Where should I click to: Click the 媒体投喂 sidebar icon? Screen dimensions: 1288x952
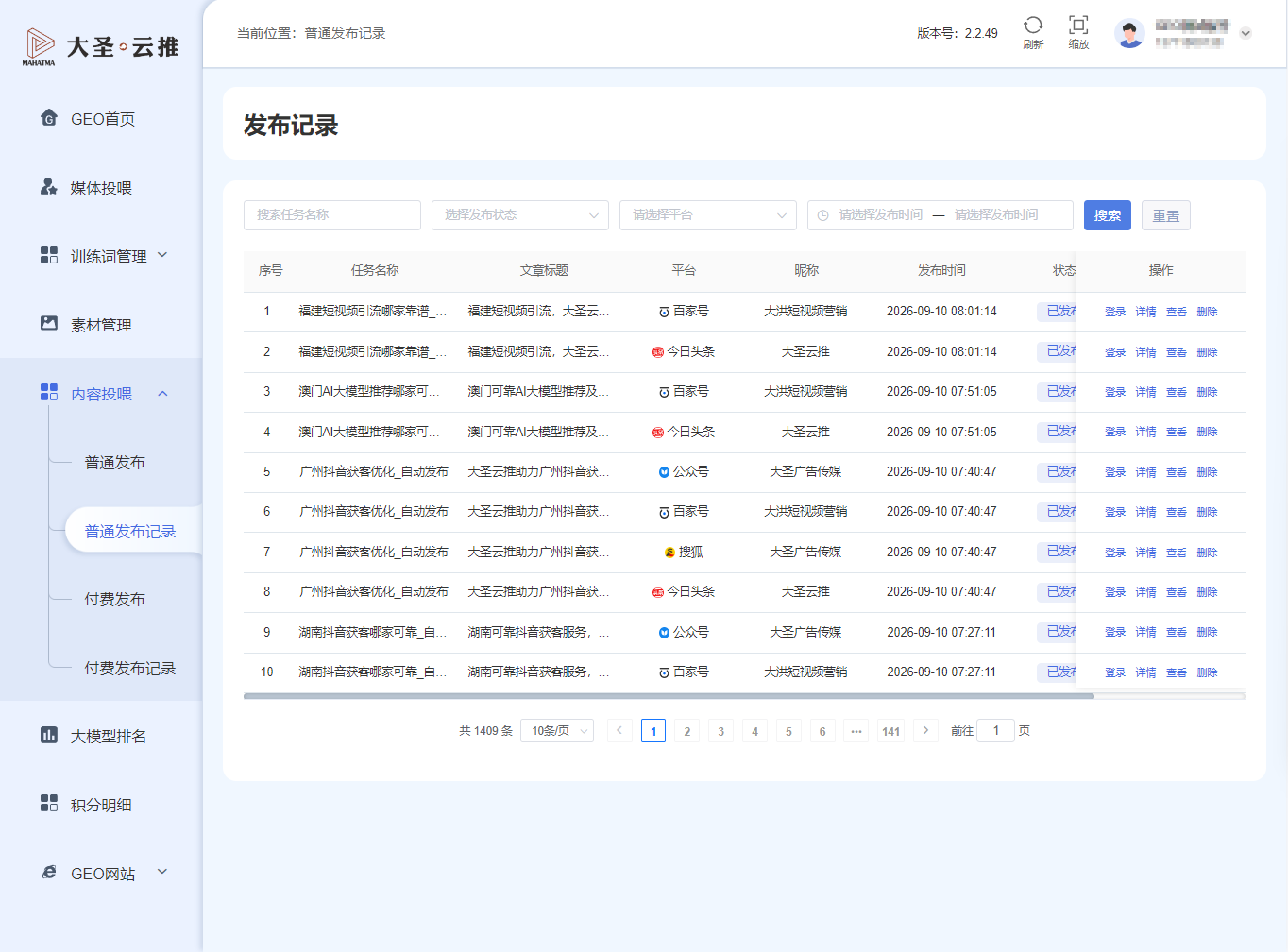coord(49,186)
